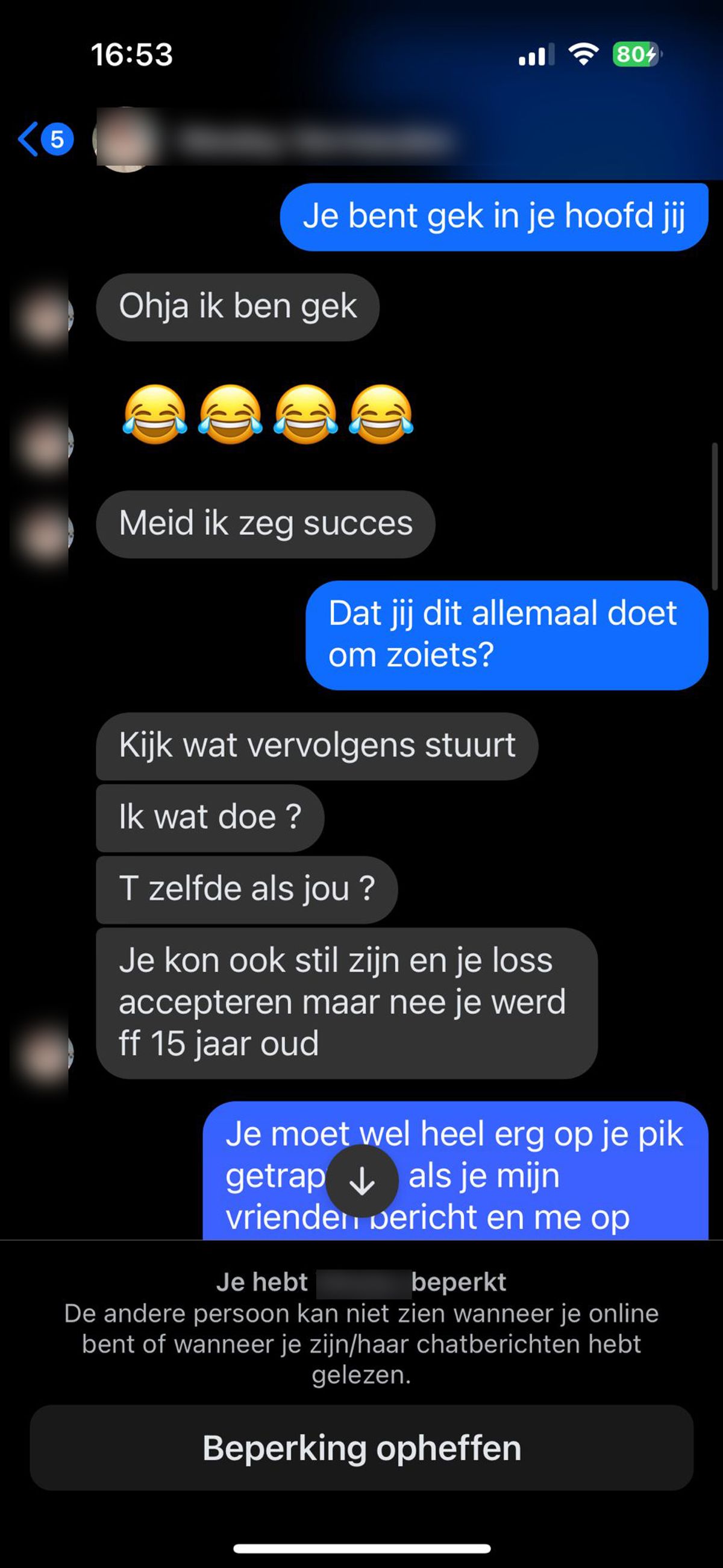Open the blurred contact profile picture in header
Image resolution: width=723 pixels, height=1568 pixels.
point(125,139)
